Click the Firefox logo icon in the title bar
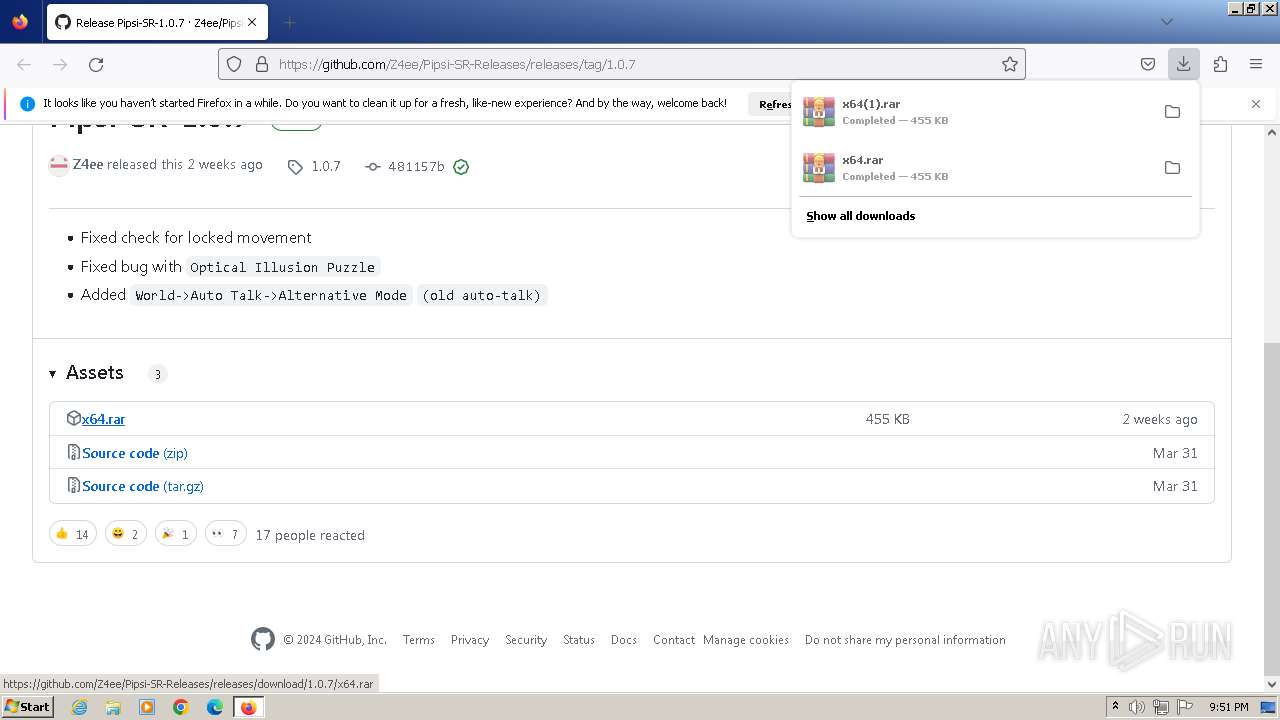 (20, 21)
